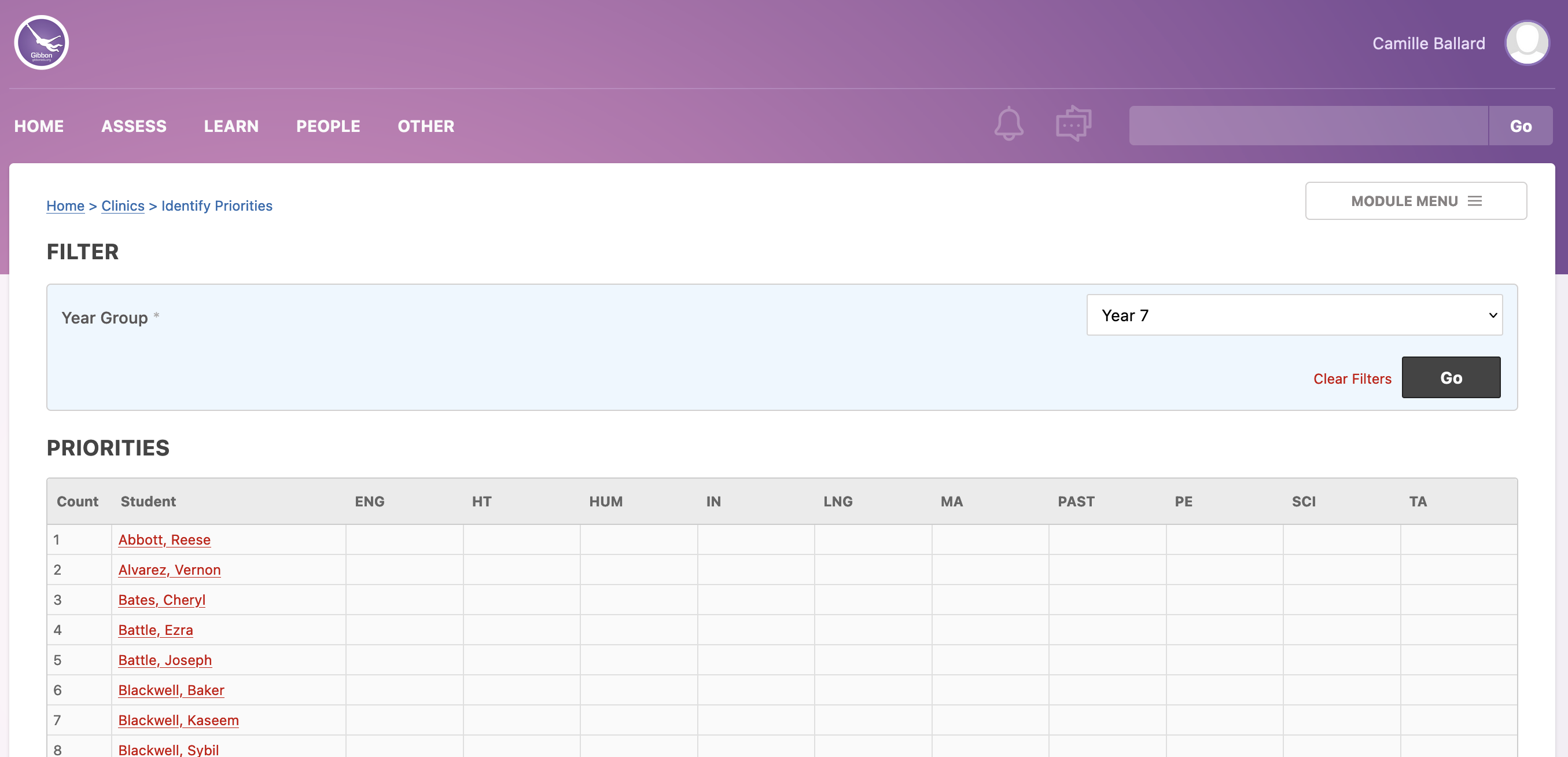Viewport: 1568px width, 757px height.
Task: Click Camille Ballard's profile avatar
Action: [1526, 43]
